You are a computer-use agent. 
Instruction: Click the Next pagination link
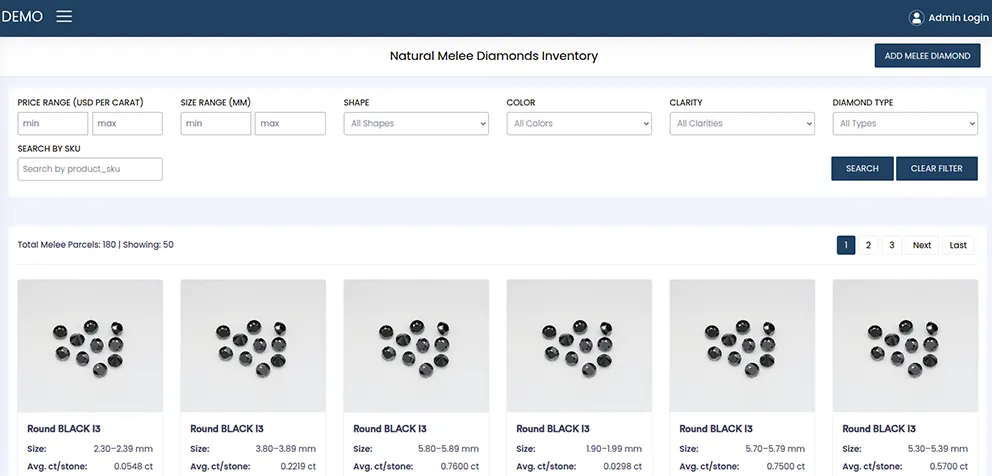point(921,245)
